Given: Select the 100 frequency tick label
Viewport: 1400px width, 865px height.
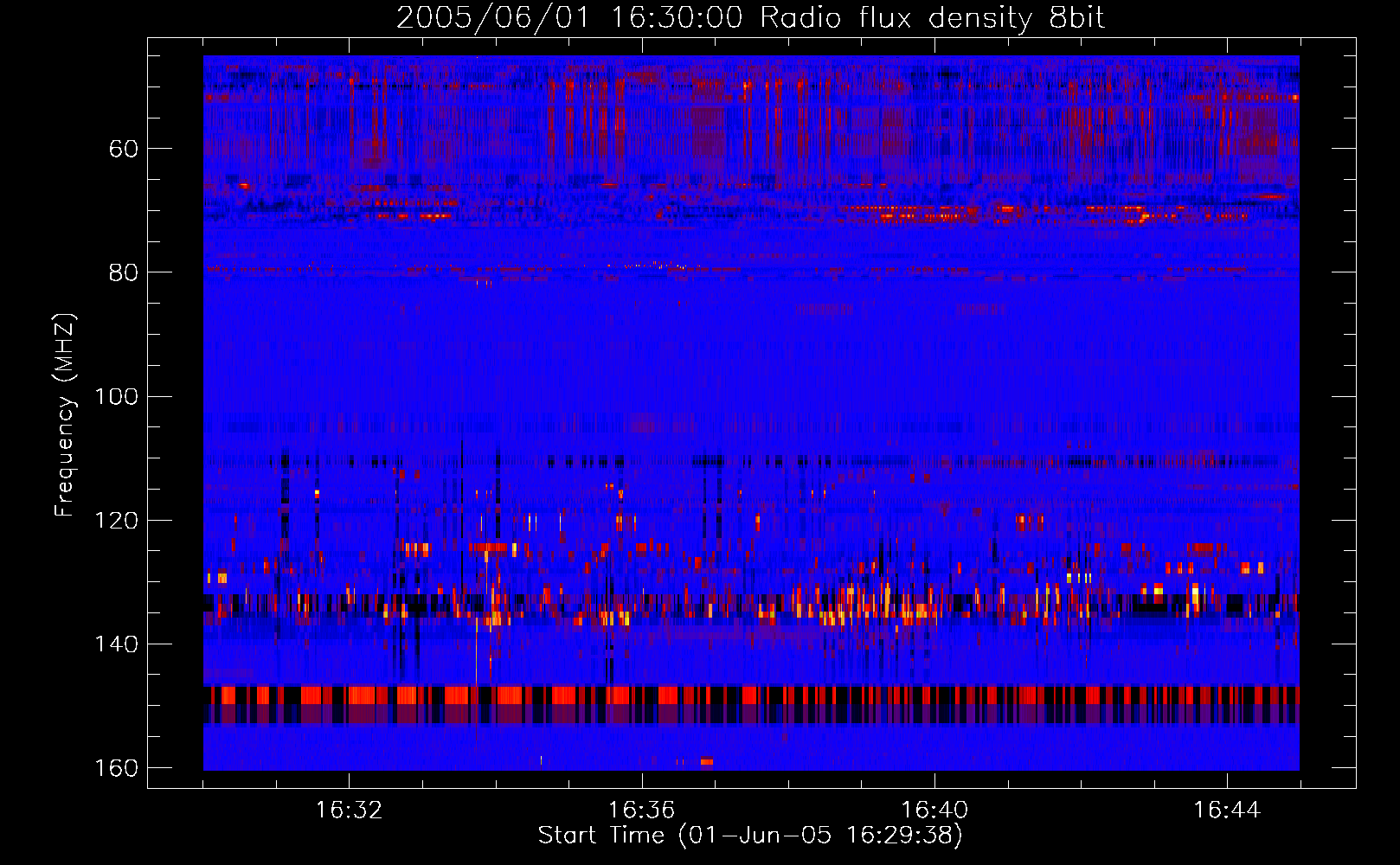Looking at the screenshot, I should pos(117,396).
